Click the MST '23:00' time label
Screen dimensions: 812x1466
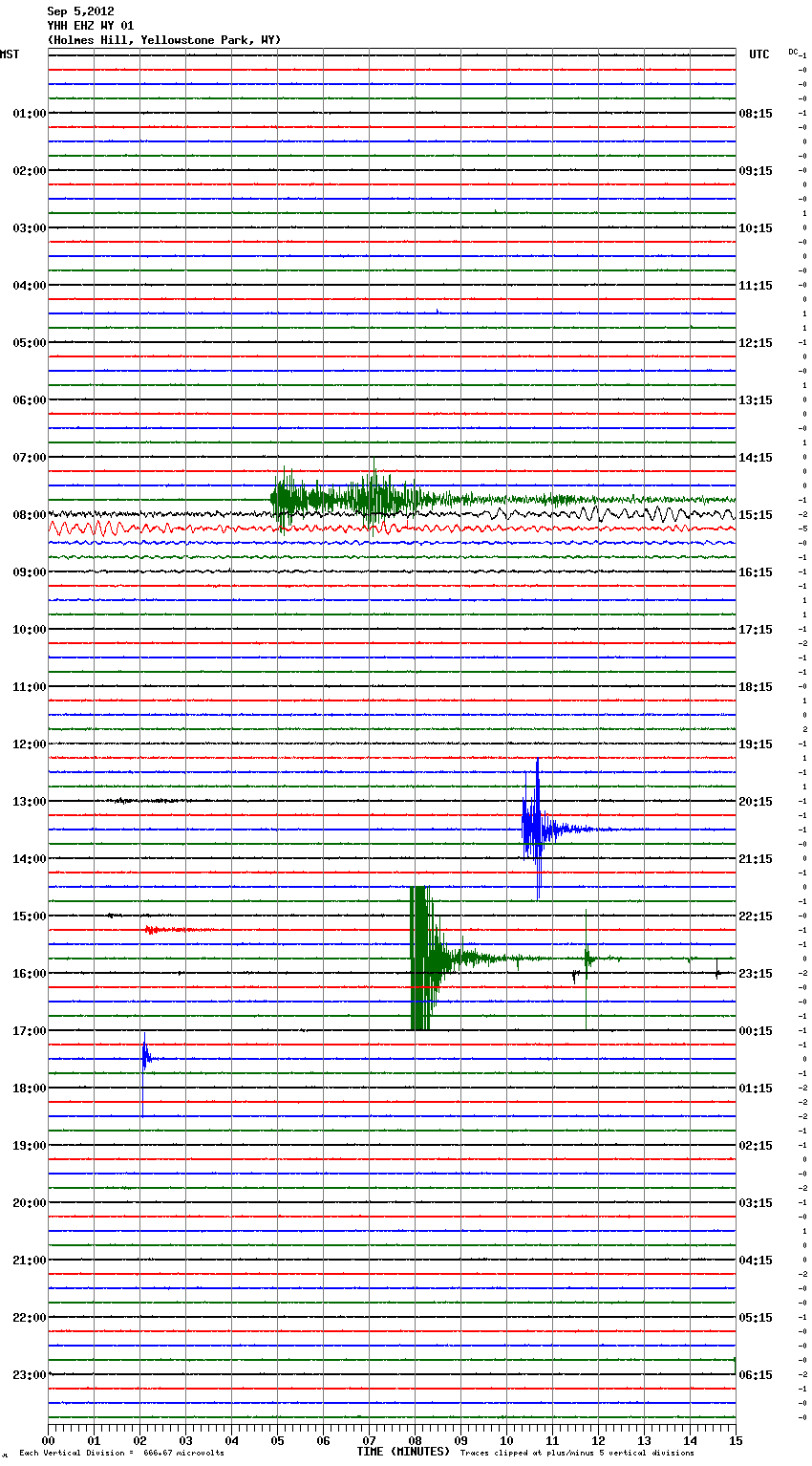[x=30, y=1375]
